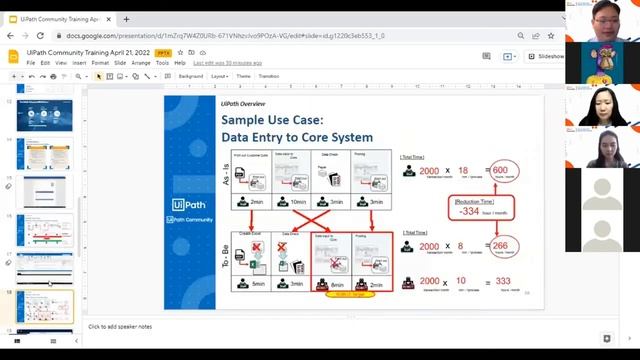Close the UiPath Community Training tab
Screen dimensions: 640x360
pyautogui.click(x=109, y=19)
